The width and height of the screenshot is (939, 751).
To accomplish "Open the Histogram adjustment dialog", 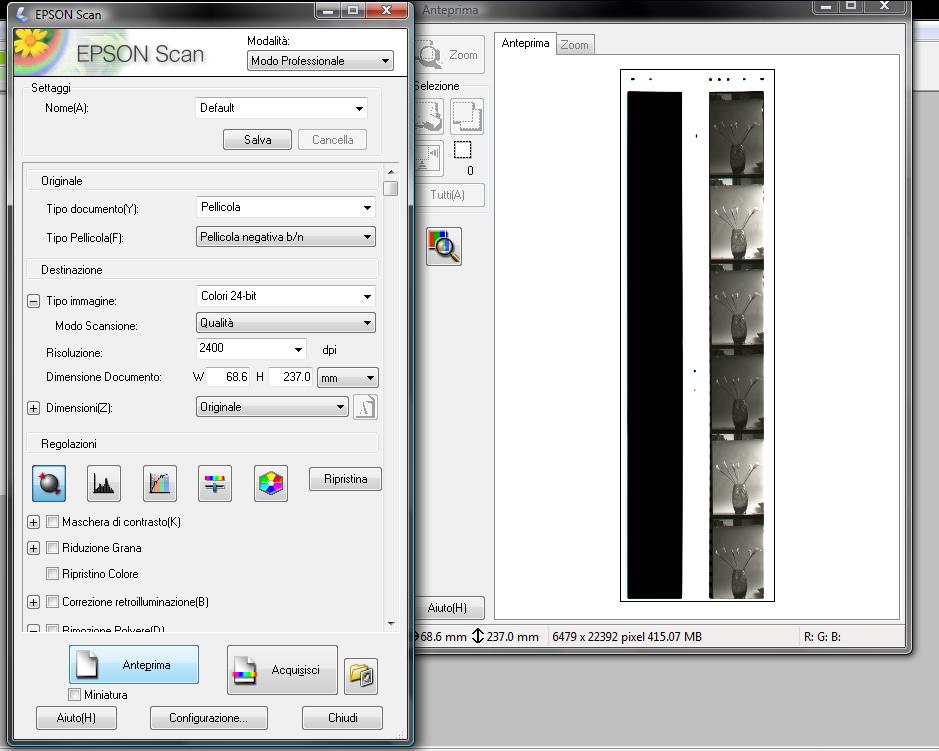I will [x=103, y=483].
